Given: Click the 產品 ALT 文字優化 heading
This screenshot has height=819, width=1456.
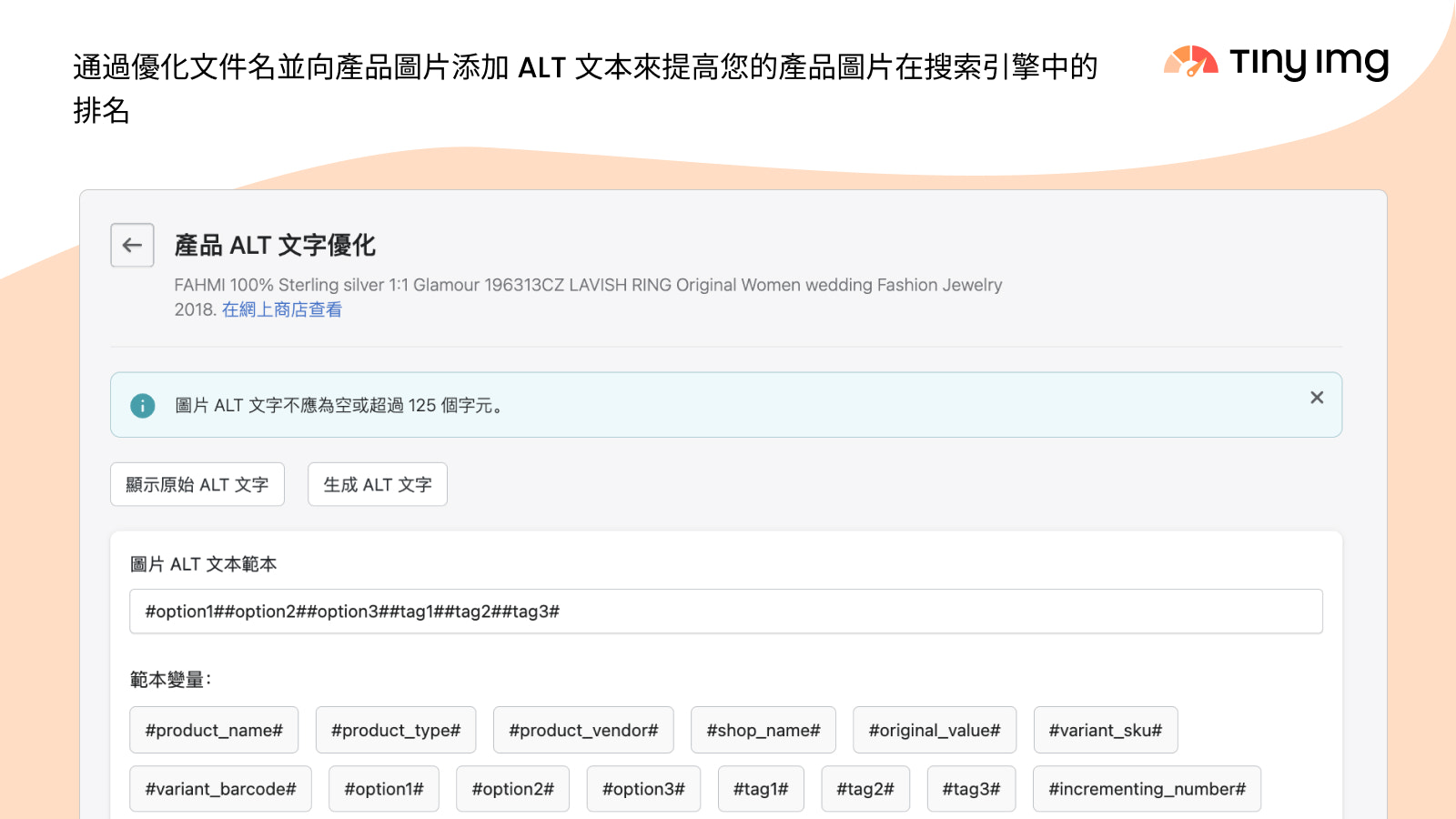Looking at the screenshot, I should [275, 245].
